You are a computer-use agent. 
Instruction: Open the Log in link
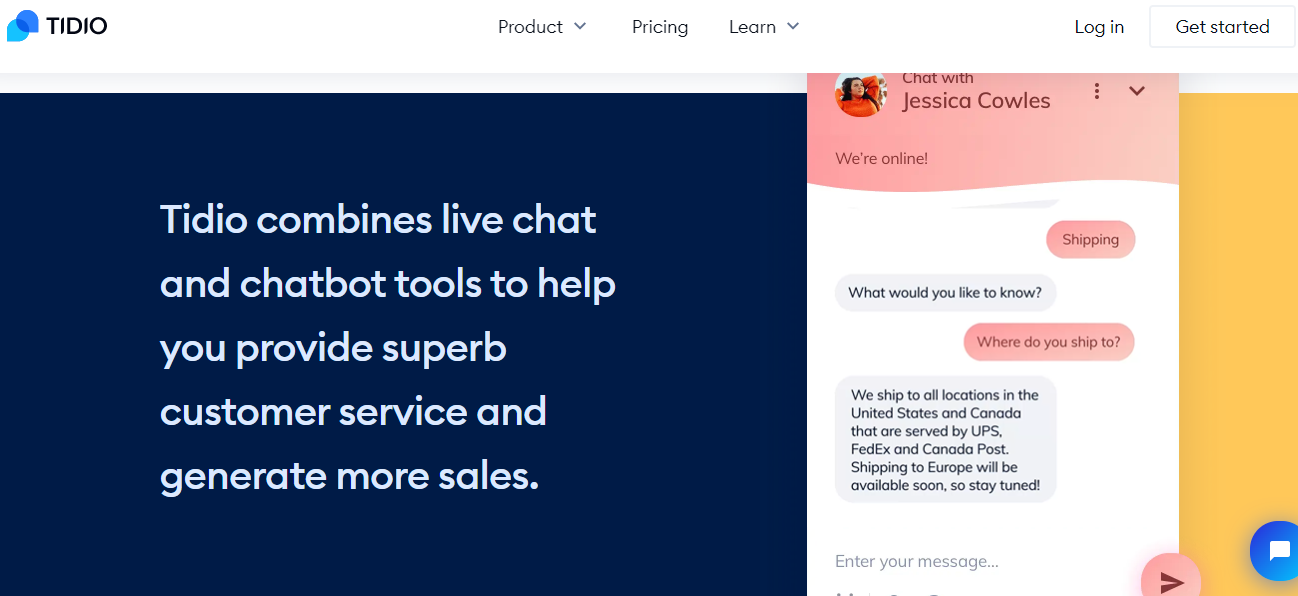click(1099, 27)
